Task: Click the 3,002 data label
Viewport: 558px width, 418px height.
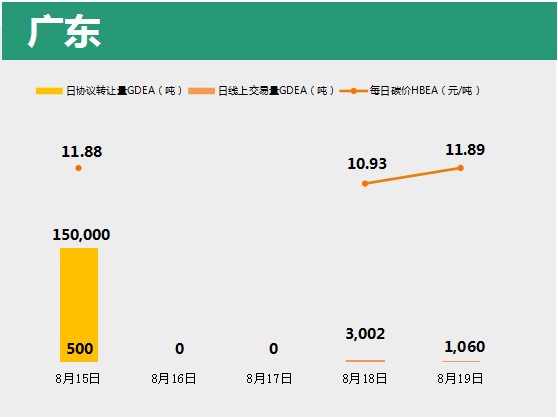Action: pyautogui.click(x=365, y=334)
